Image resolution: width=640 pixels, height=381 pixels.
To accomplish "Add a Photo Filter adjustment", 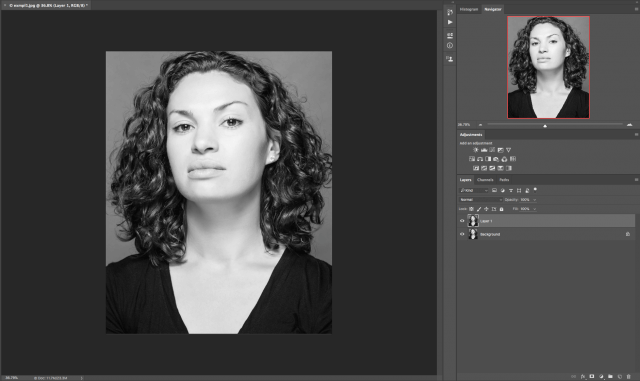I will point(496,159).
